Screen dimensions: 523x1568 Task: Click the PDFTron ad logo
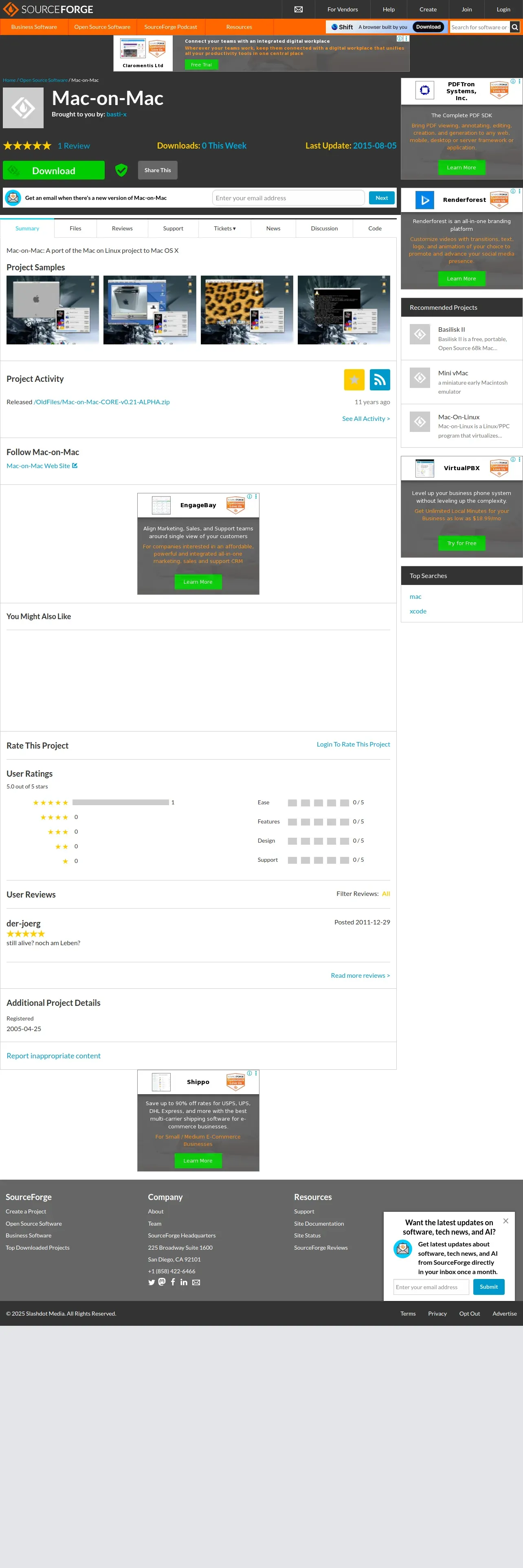click(x=425, y=90)
